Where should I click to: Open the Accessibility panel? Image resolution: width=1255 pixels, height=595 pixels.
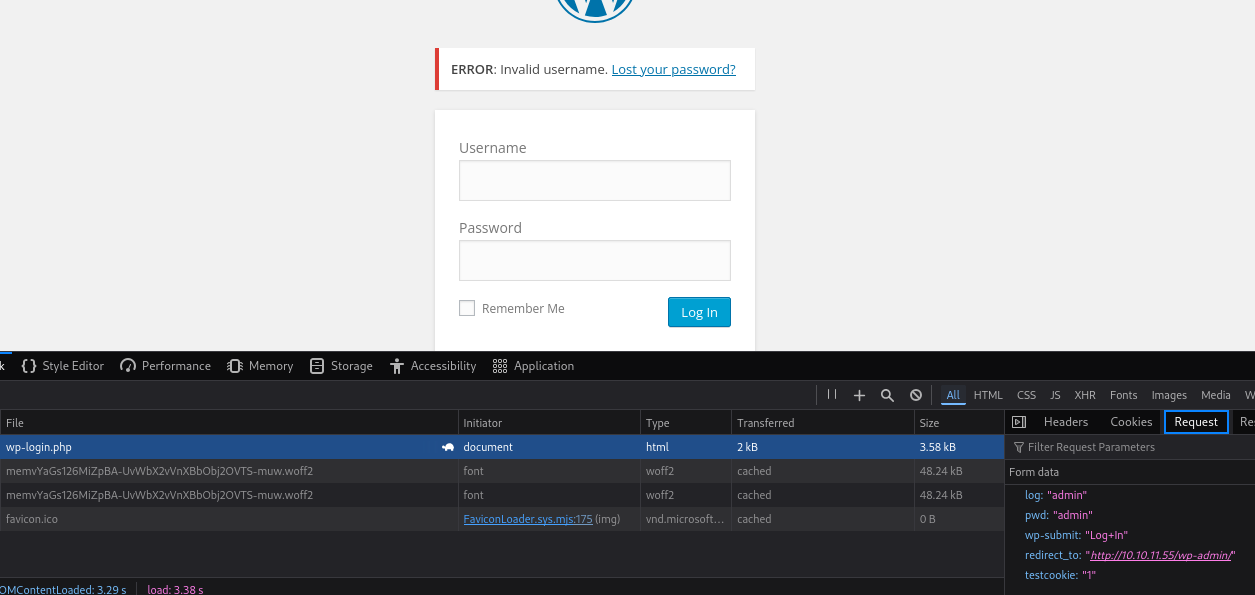pos(433,366)
